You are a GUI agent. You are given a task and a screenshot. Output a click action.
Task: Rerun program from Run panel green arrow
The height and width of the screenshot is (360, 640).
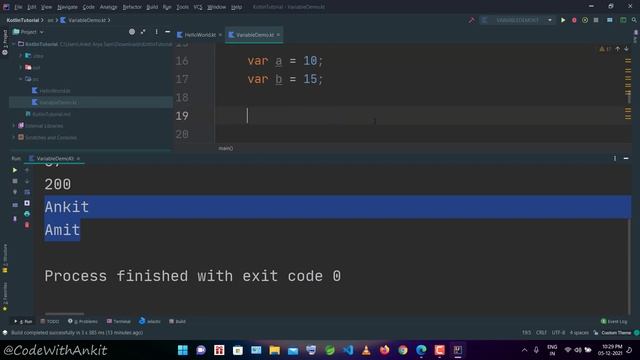pyautogui.click(x=15, y=170)
